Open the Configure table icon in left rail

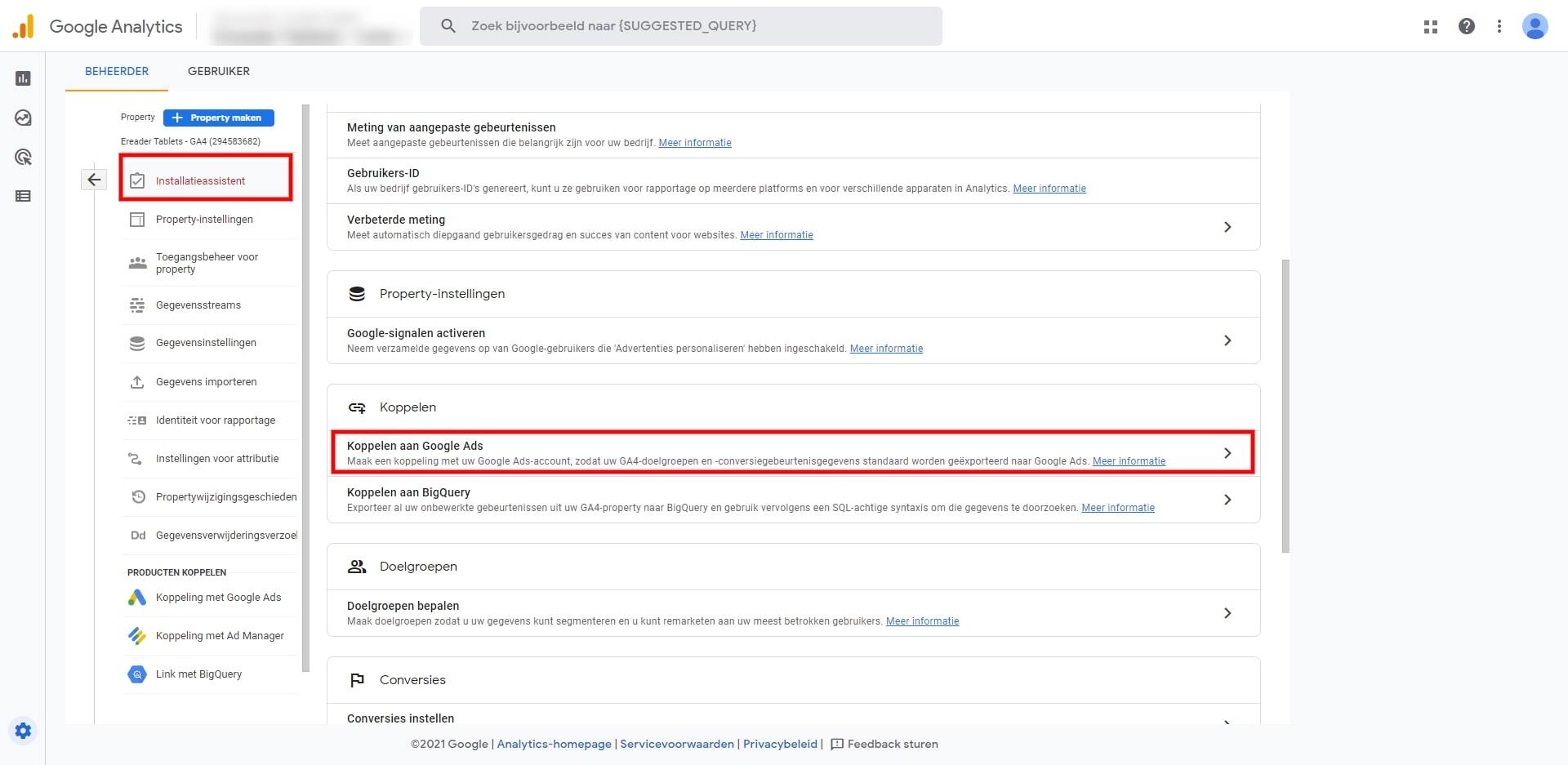point(23,196)
